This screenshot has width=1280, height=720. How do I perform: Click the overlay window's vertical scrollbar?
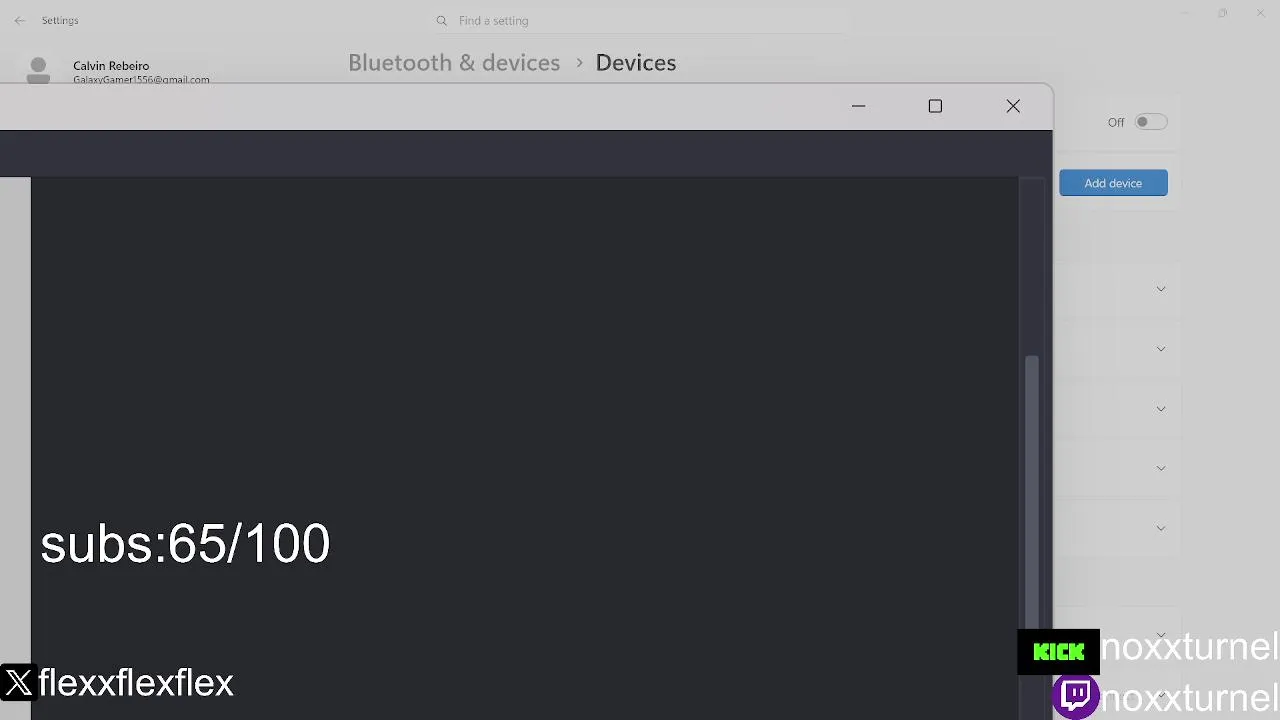tap(1031, 480)
